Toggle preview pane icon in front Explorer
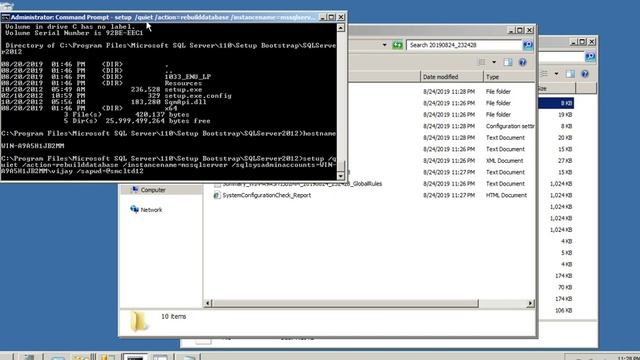Screen dimensions: 640x360 508,62
